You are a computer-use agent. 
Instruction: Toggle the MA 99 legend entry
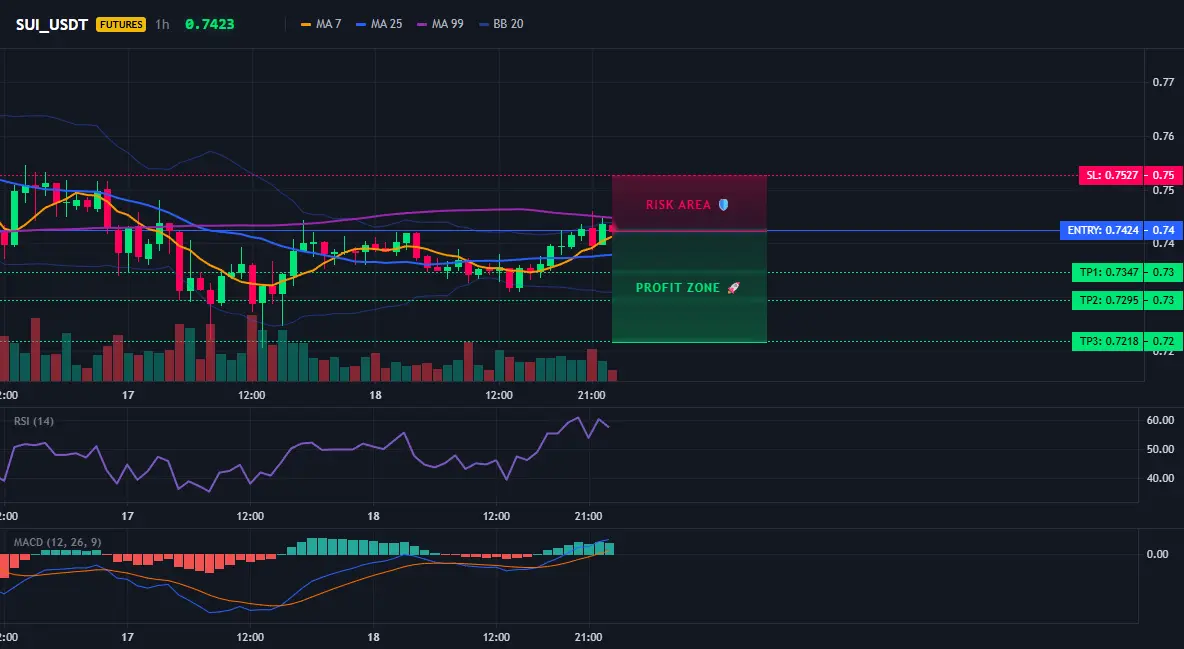440,24
